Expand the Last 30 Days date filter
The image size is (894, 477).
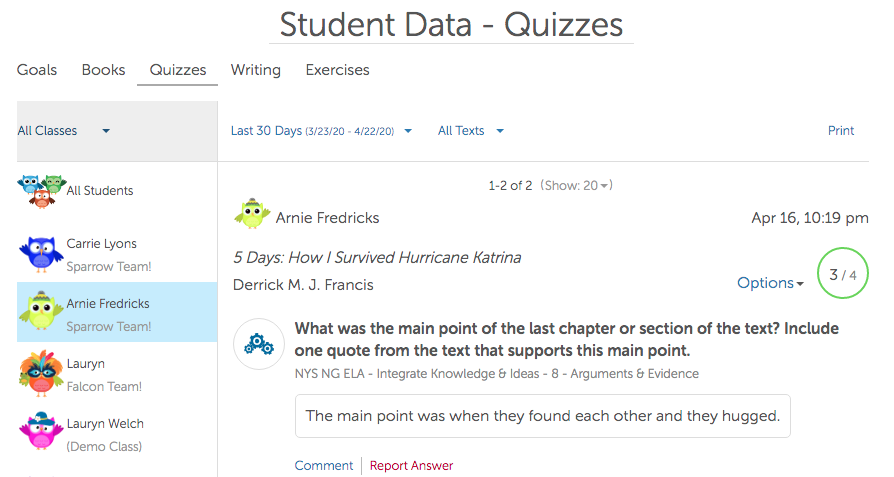click(x=321, y=131)
